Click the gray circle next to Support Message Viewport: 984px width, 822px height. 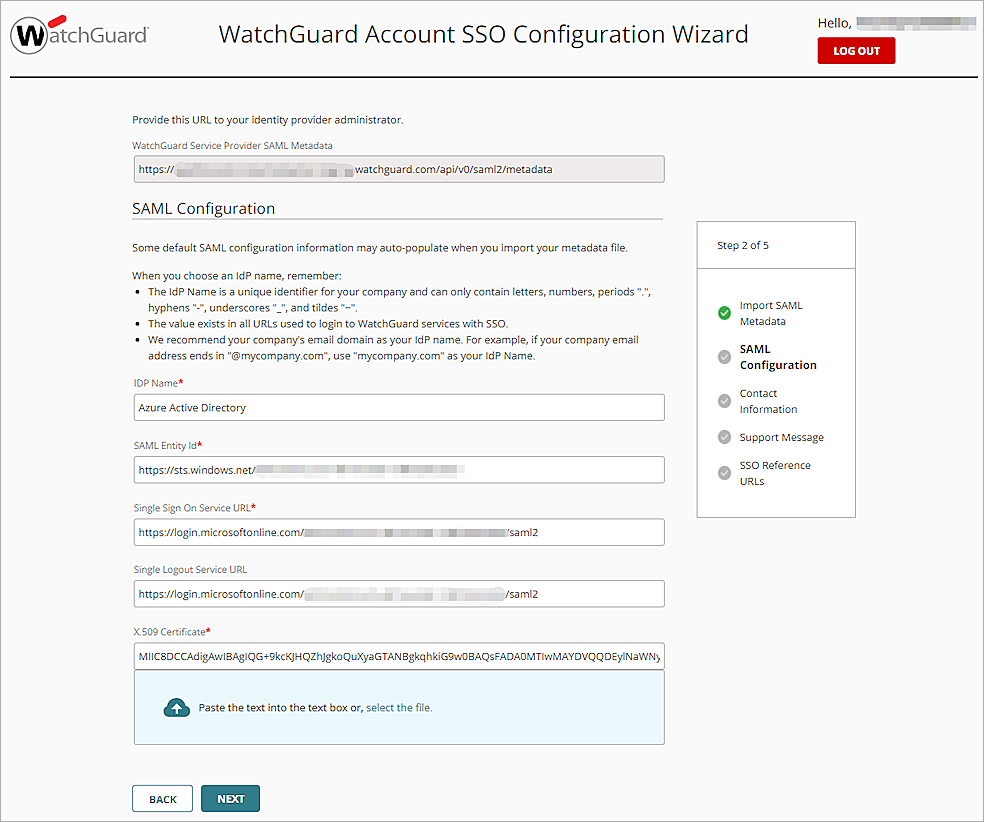pos(724,437)
